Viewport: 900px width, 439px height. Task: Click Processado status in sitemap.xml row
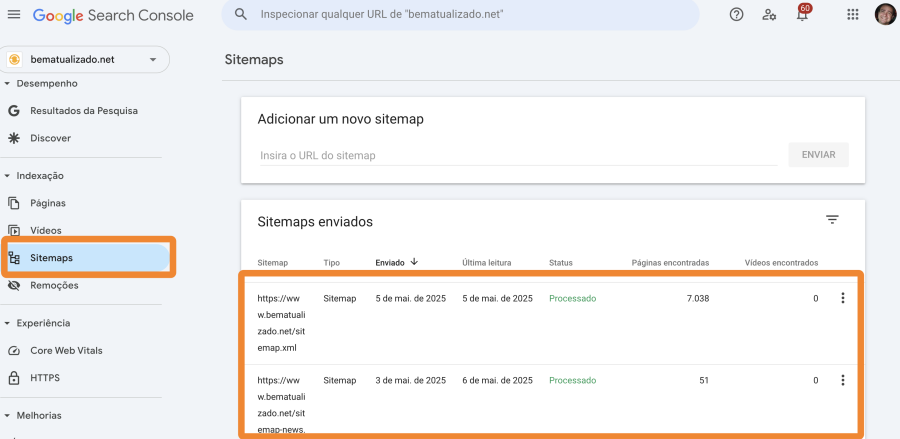pyautogui.click(x=572, y=298)
